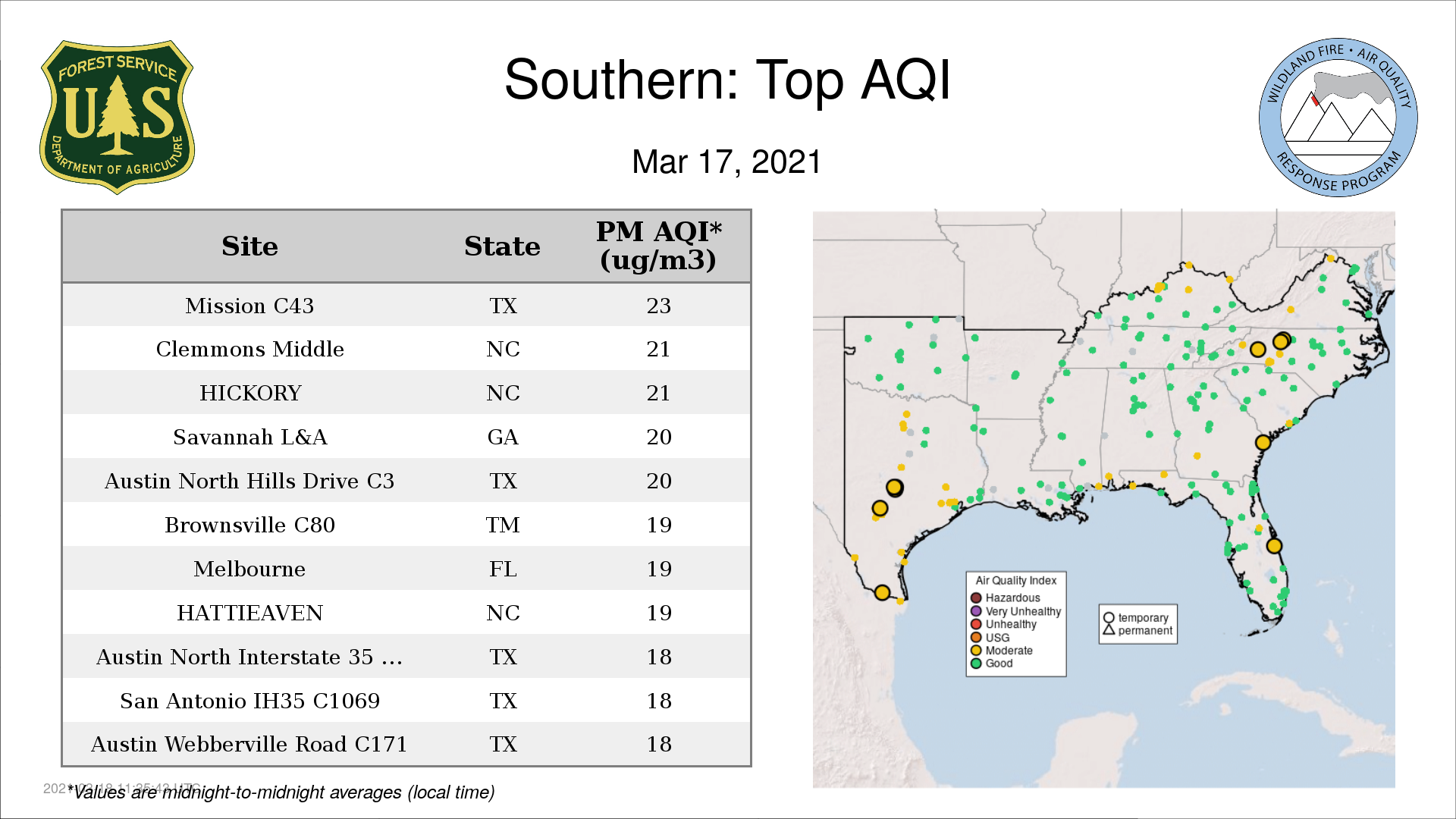Click the Hazardous legend color dot
The height and width of the screenshot is (819, 1456).
pyautogui.click(x=976, y=598)
